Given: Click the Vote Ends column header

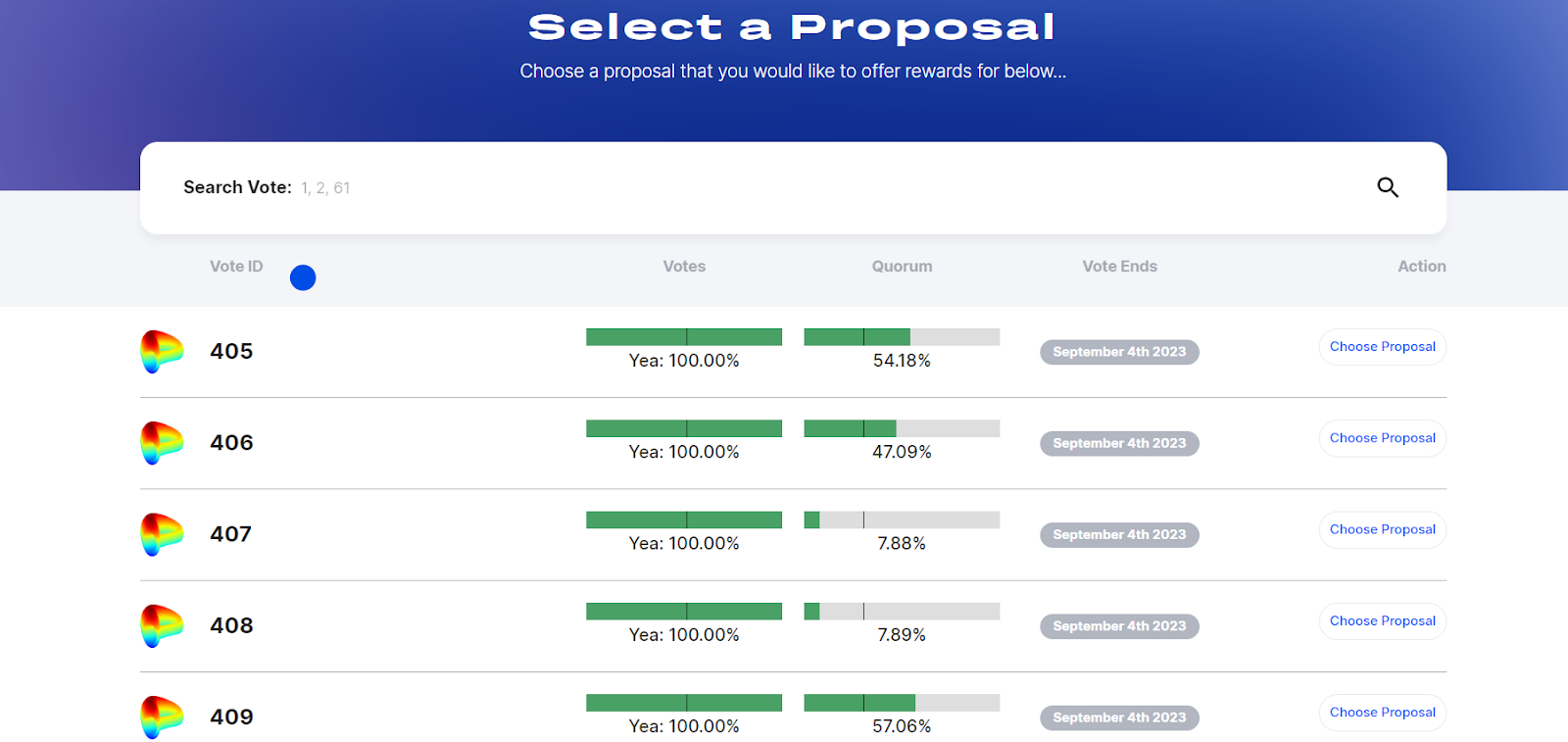Looking at the screenshot, I should [x=1119, y=267].
